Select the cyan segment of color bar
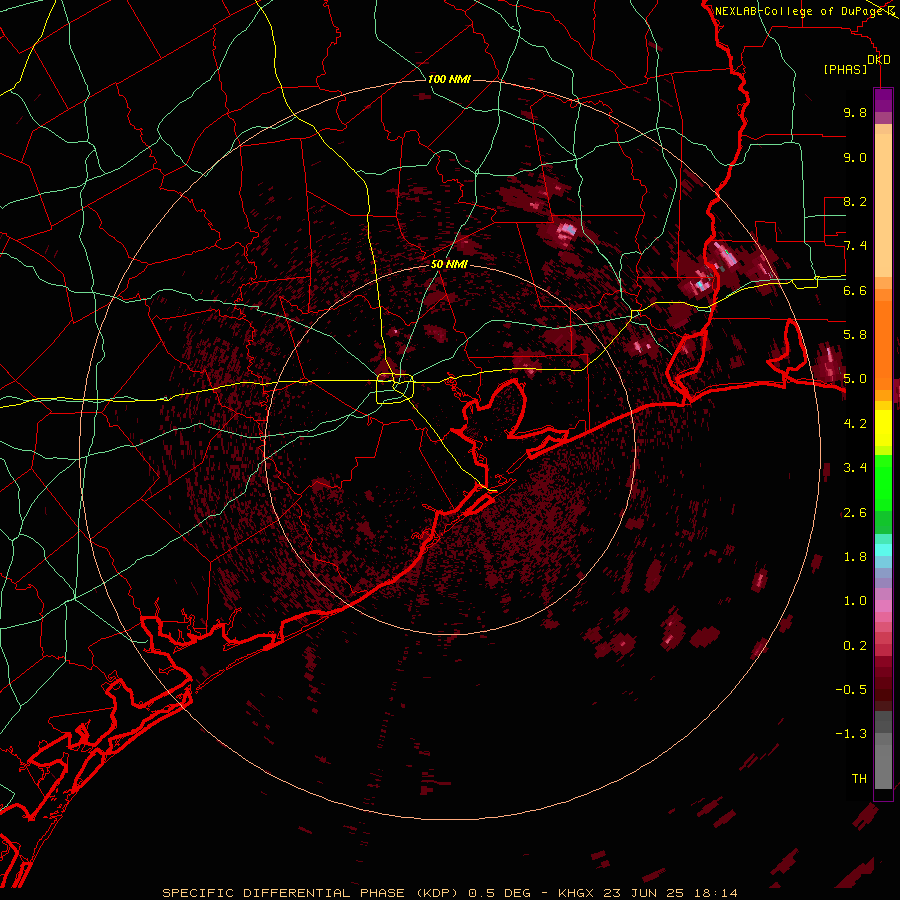This screenshot has width=900, height=900. [883, 550]
